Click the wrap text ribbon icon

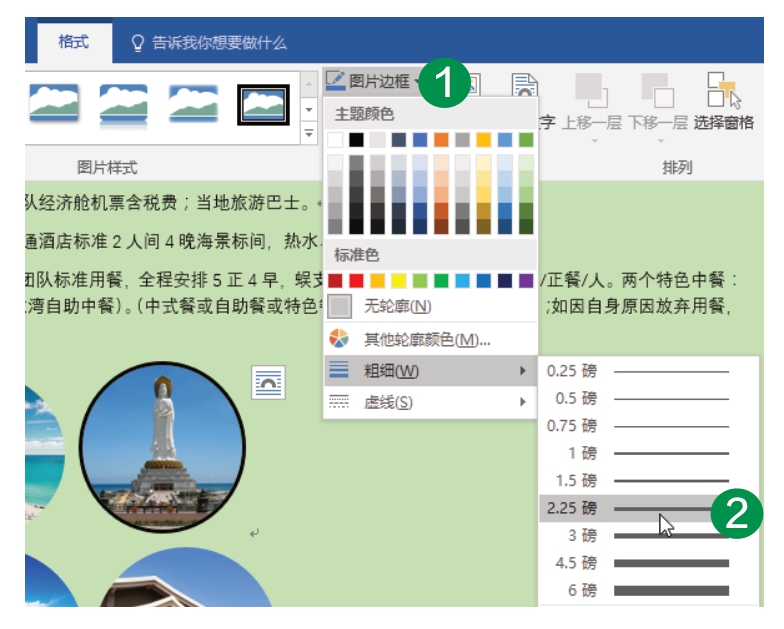[524, 84]
